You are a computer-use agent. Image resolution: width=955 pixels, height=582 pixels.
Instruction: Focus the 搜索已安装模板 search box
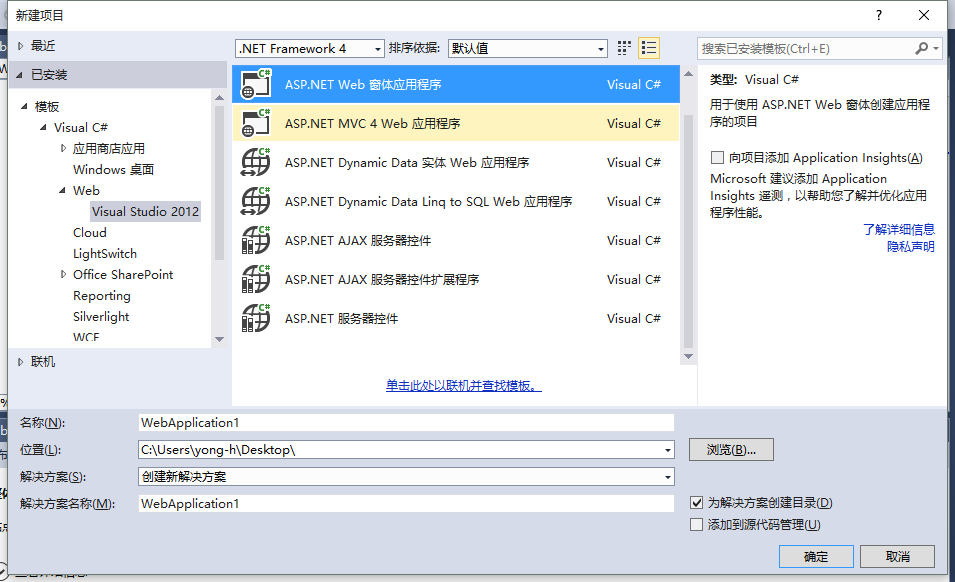click(x=805, y=48)
